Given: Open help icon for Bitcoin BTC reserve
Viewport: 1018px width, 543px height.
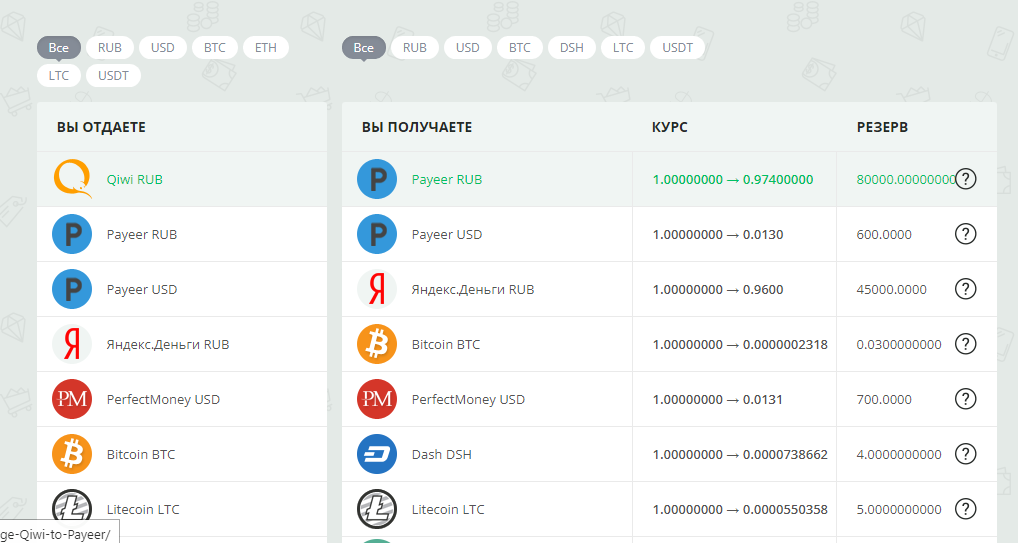Looking at the screenshot, I should [965, 344].
